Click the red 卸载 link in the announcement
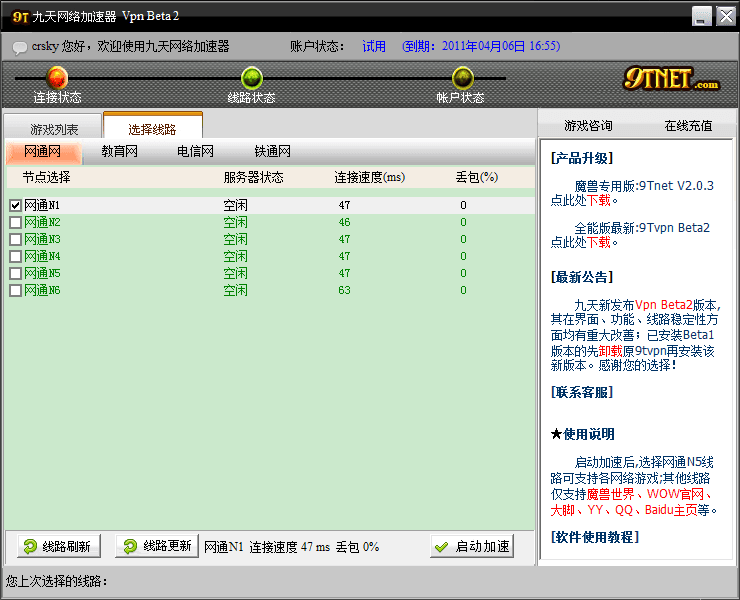Image resolution: width=740 pixels, height=600 pixels. pyautogui.click(x=611, y=351)
